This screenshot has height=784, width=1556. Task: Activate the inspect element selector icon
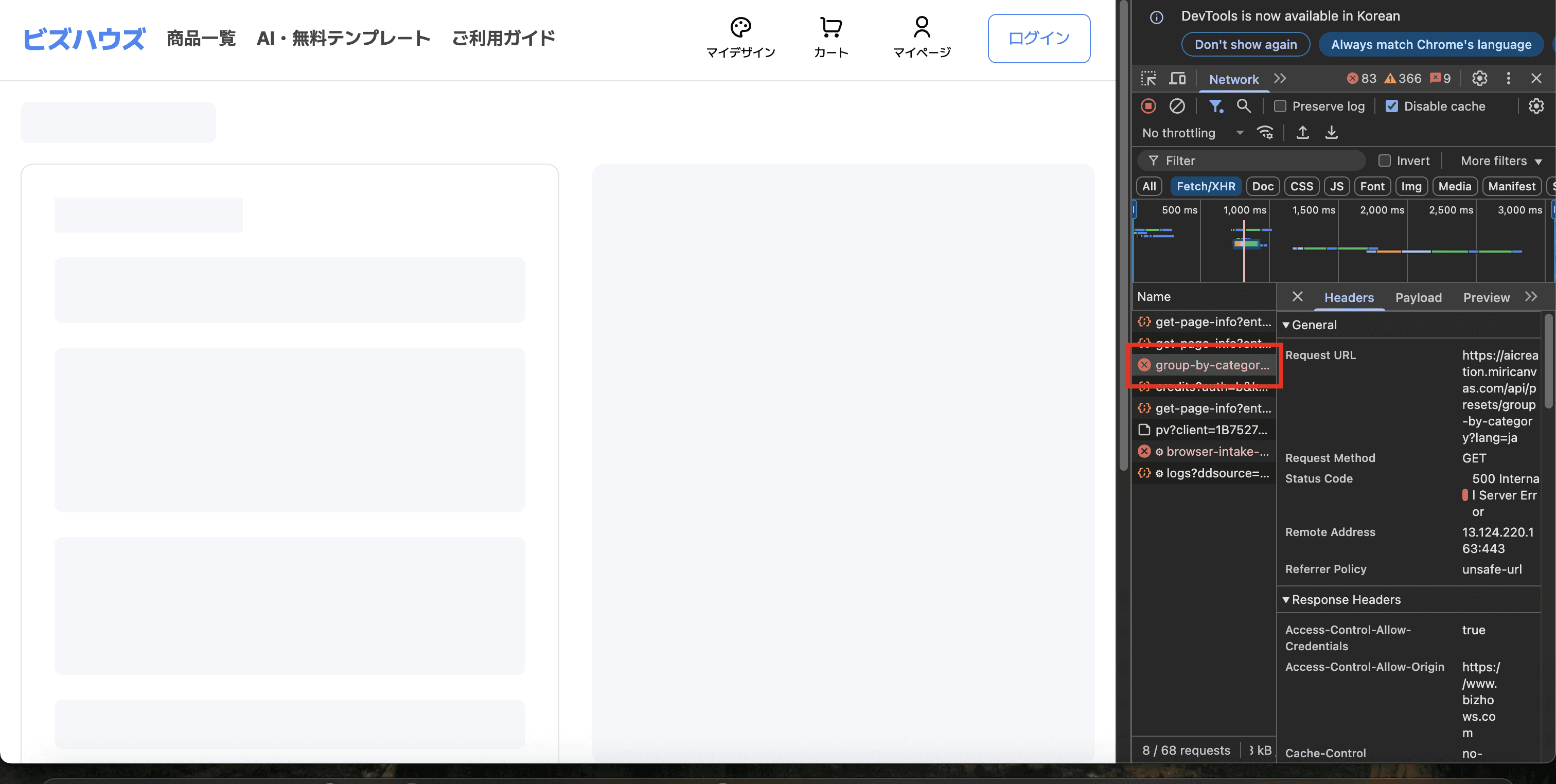(1148, 79)
